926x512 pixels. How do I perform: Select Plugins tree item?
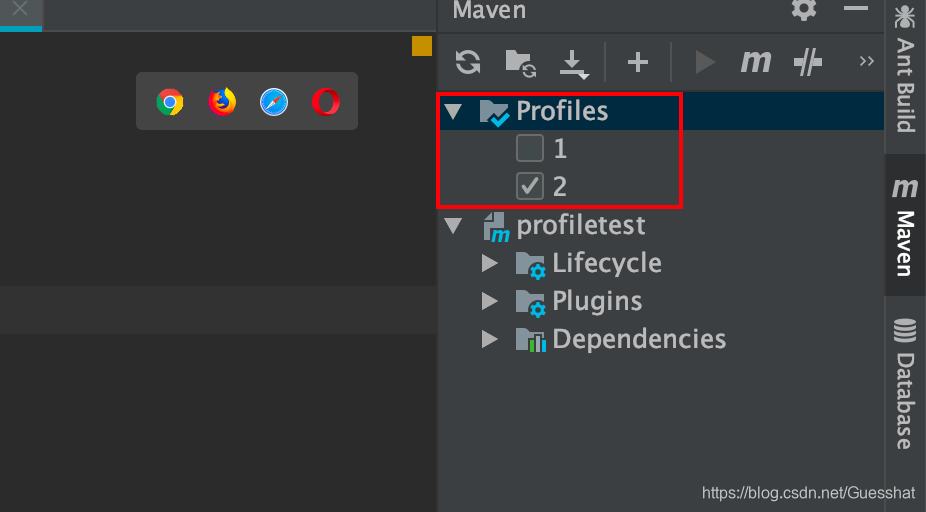[597, 301]
